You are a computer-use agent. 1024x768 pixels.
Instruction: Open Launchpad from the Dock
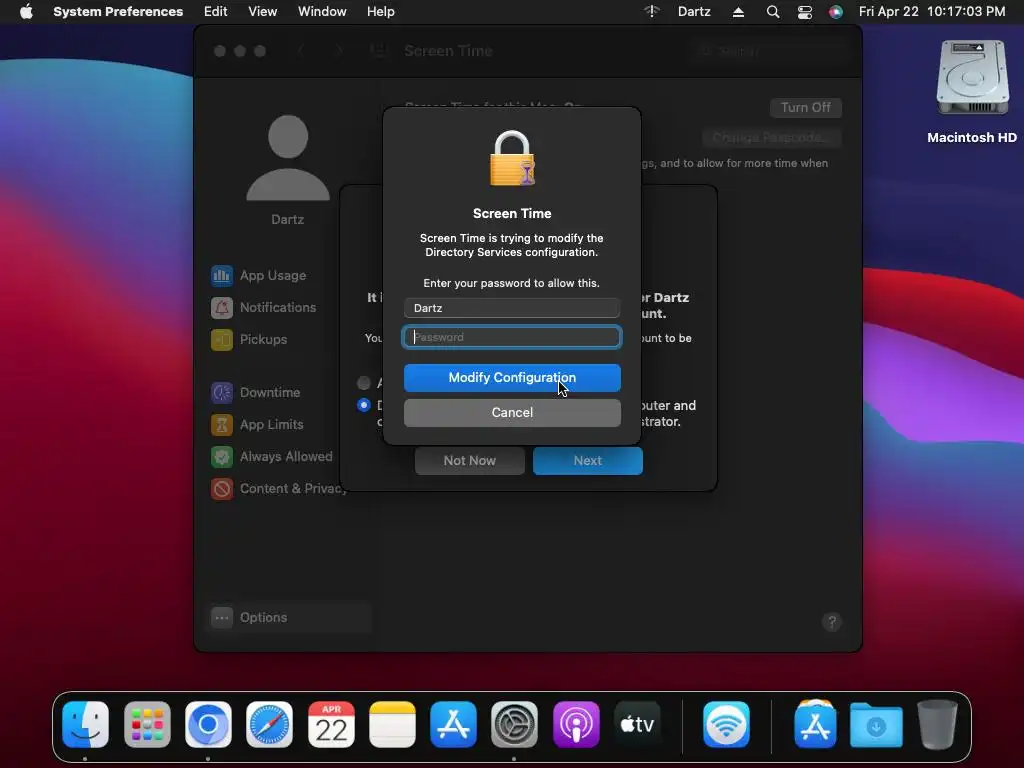(x=147, y=725)
